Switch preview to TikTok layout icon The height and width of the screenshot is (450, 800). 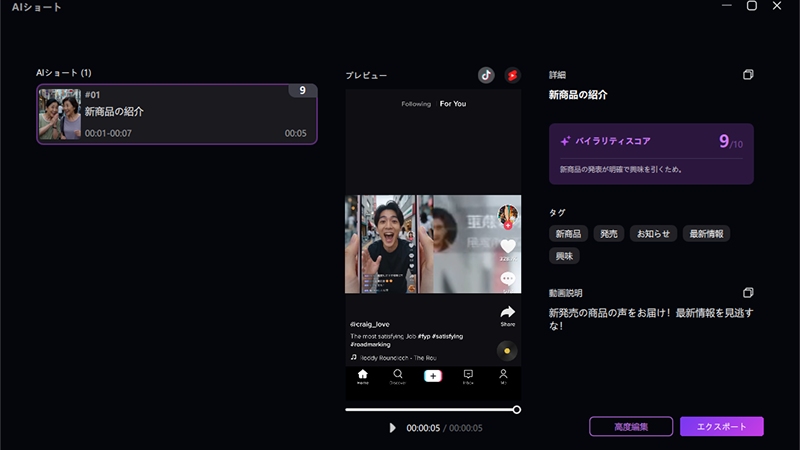coord(486,75)
